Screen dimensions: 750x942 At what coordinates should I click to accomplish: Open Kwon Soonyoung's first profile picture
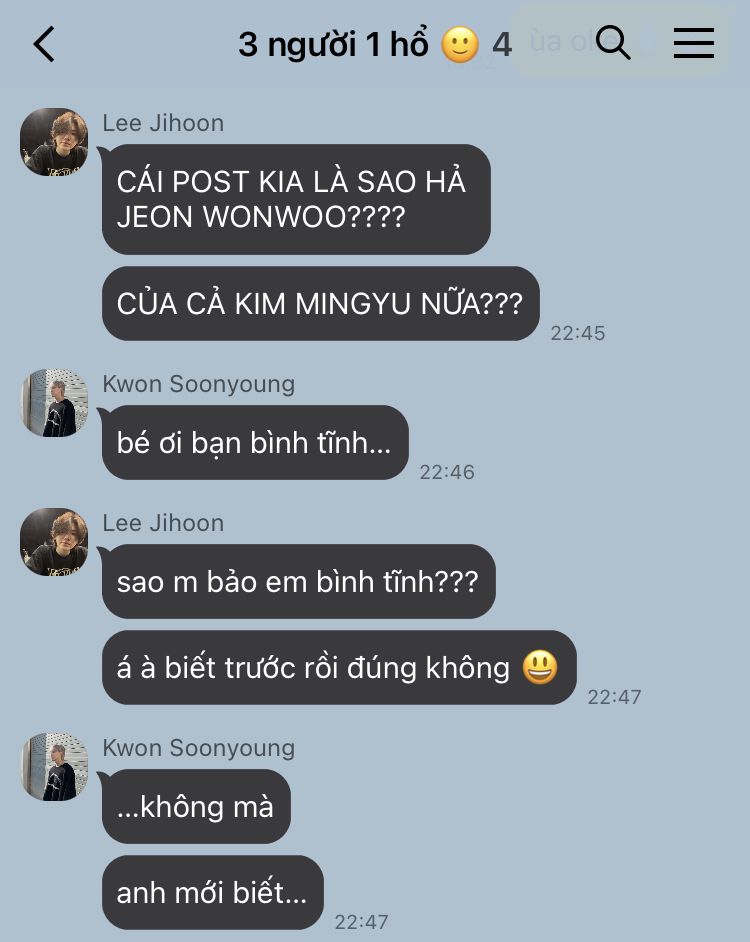pos(54,403)
